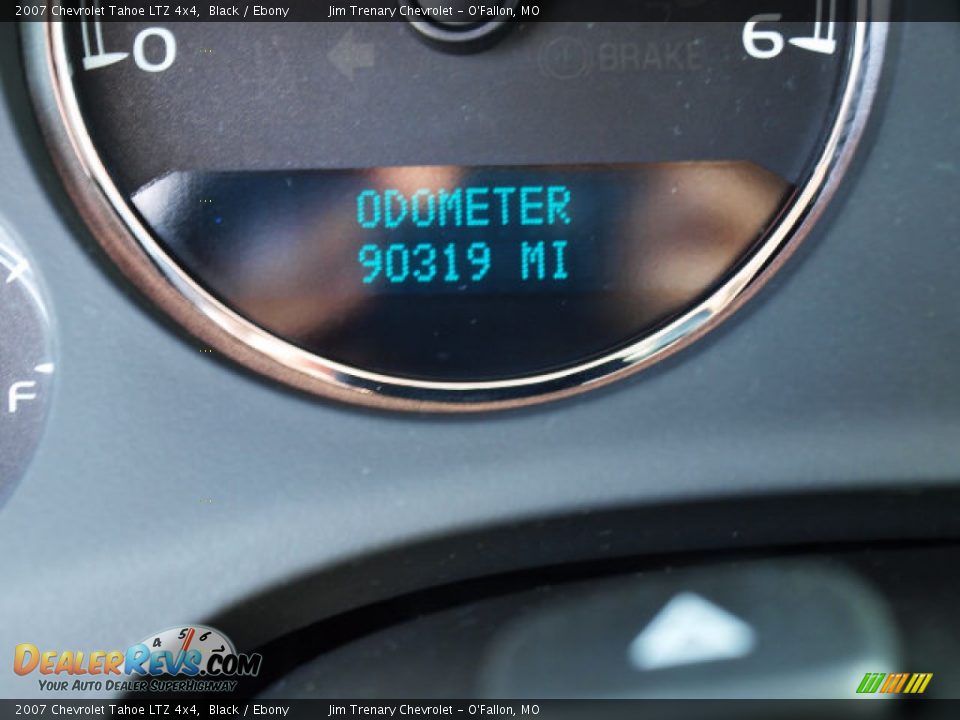Click the DealerRevs.com logo
Image resolution: width=960 pixels, height=720 pixels.
137,660
